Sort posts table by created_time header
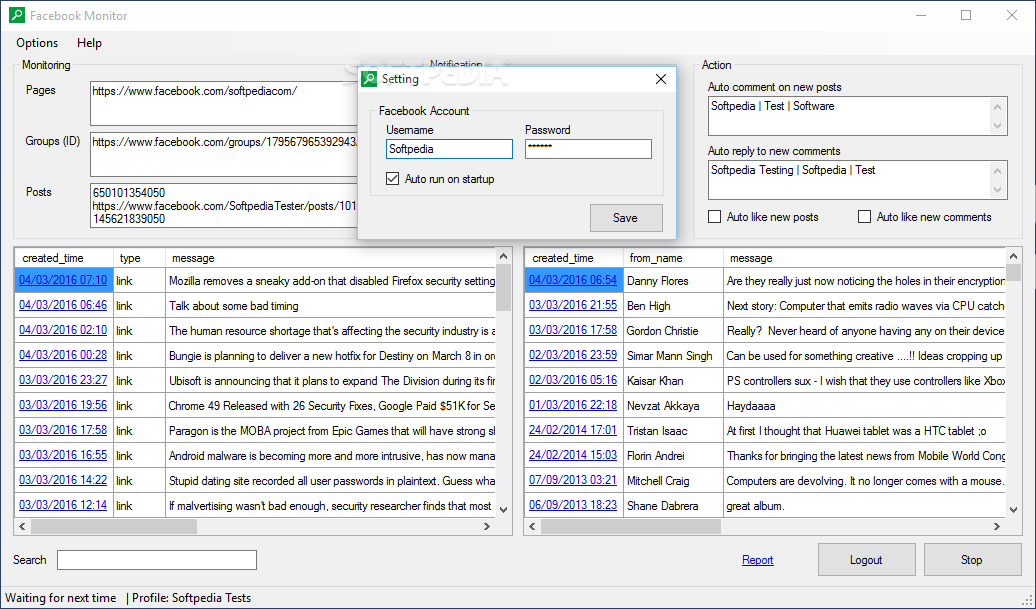 tap(64, 258)
